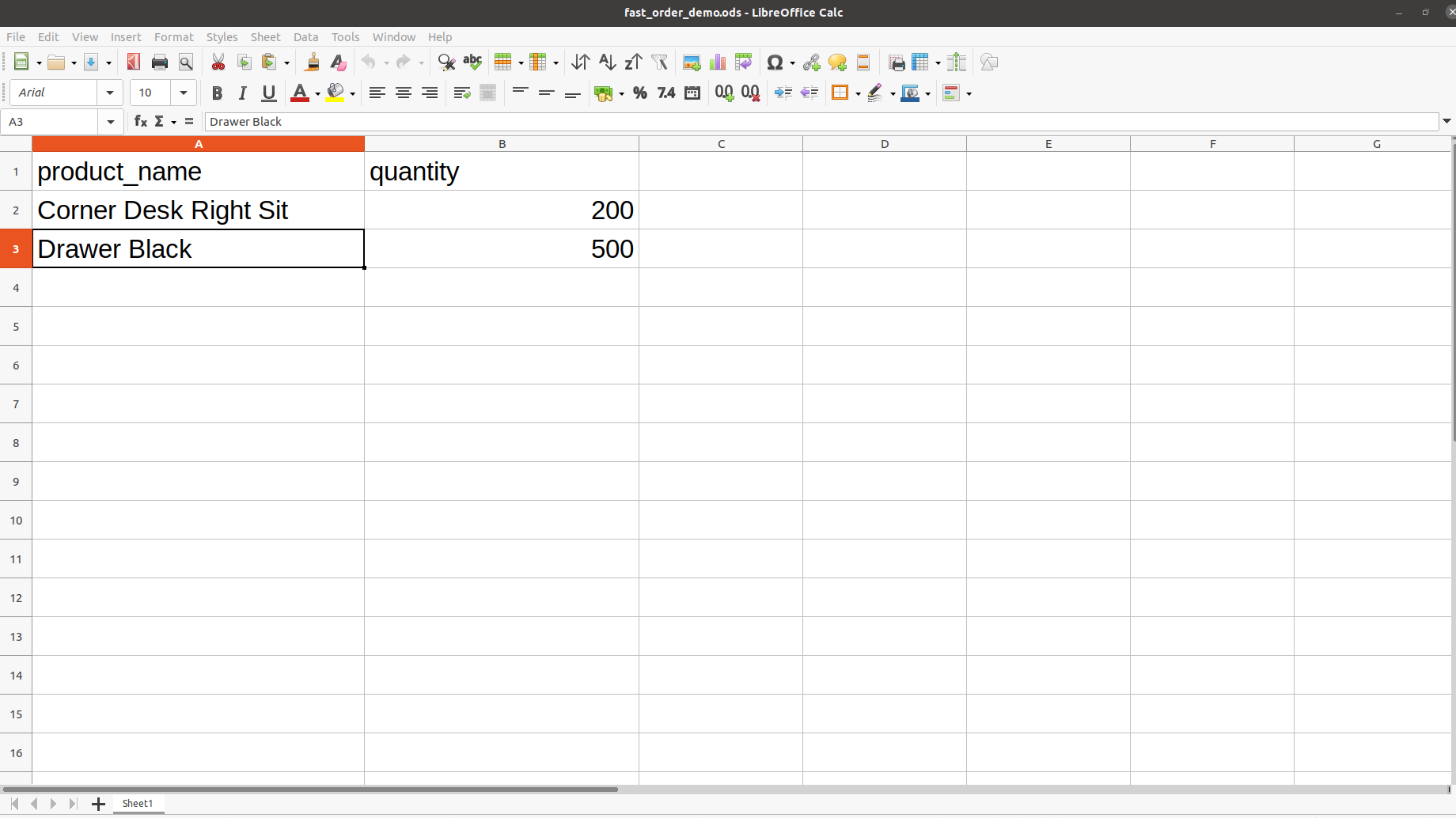Viewport: 1456px width, 818px height.
Task: Insert special character Omega icon
Action: coord(775,62)
